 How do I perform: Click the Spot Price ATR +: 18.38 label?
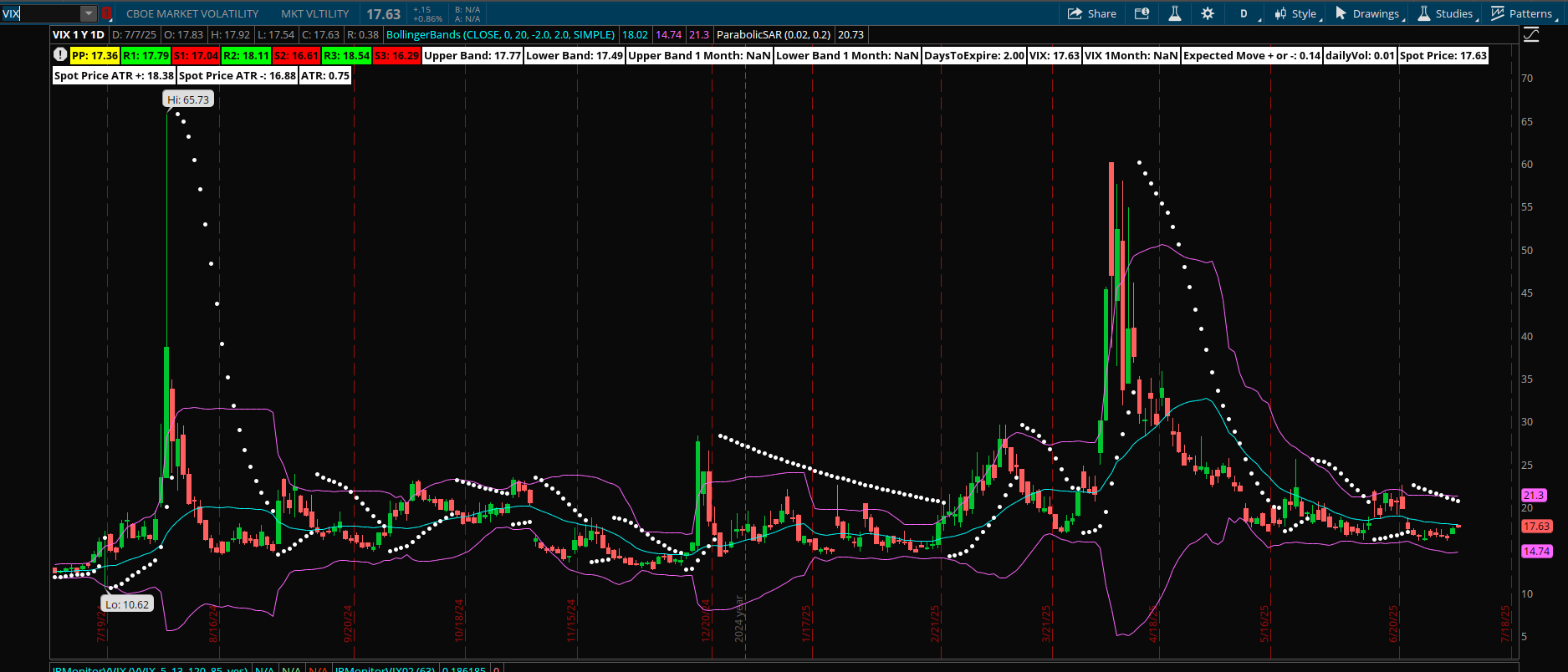[114, 75]
